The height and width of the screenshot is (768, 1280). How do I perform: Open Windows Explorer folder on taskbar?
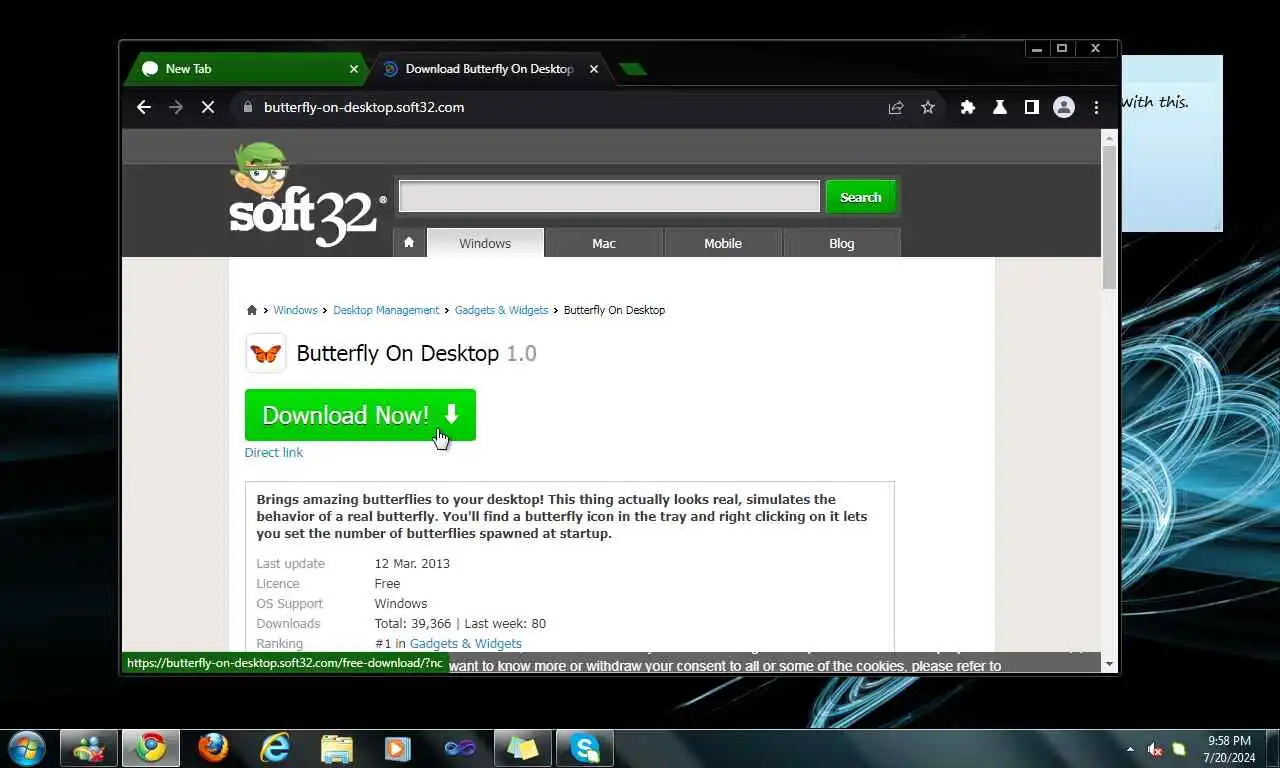pyautogui.click(x=336, y=748)
